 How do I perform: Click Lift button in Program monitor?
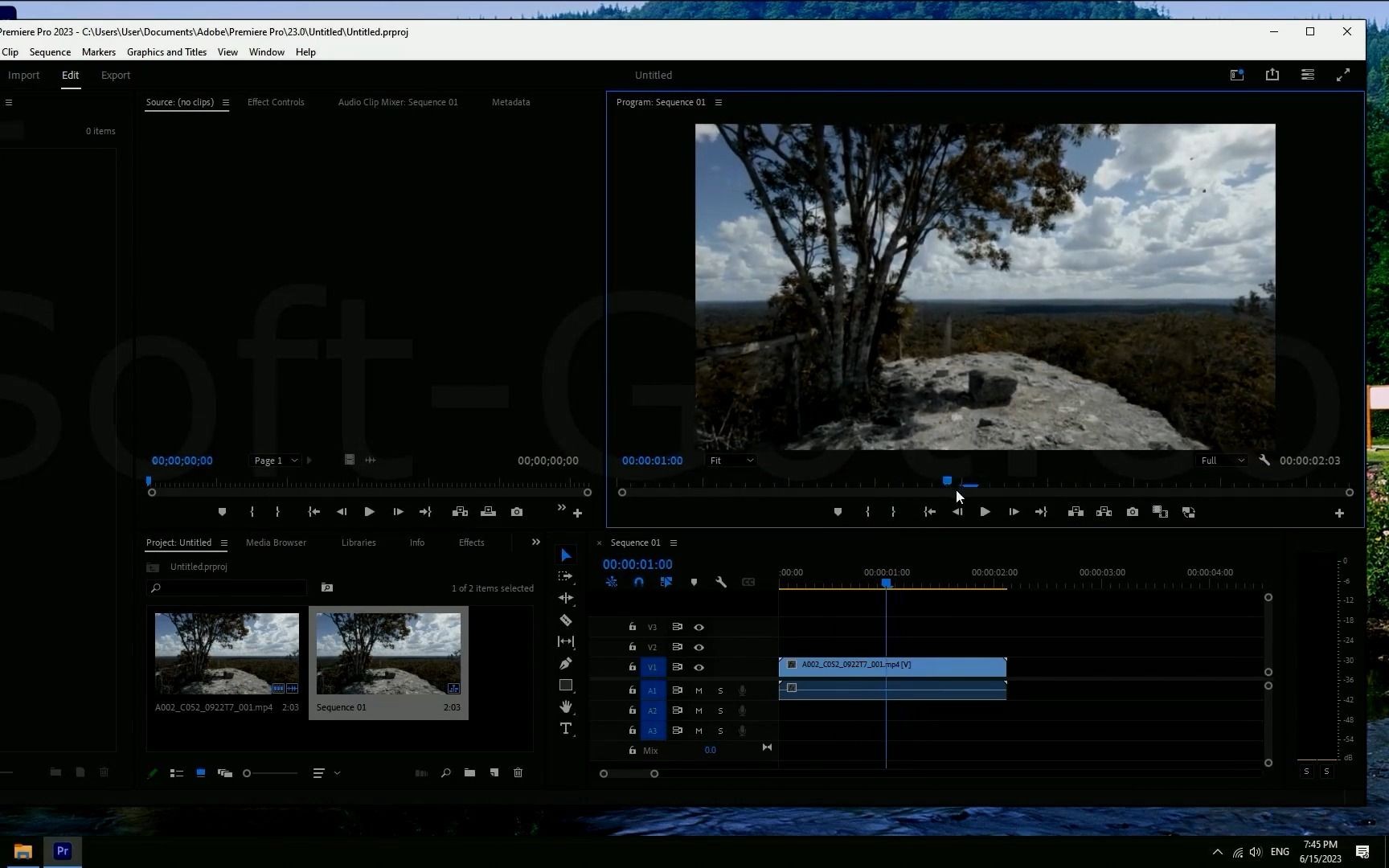1076,512
